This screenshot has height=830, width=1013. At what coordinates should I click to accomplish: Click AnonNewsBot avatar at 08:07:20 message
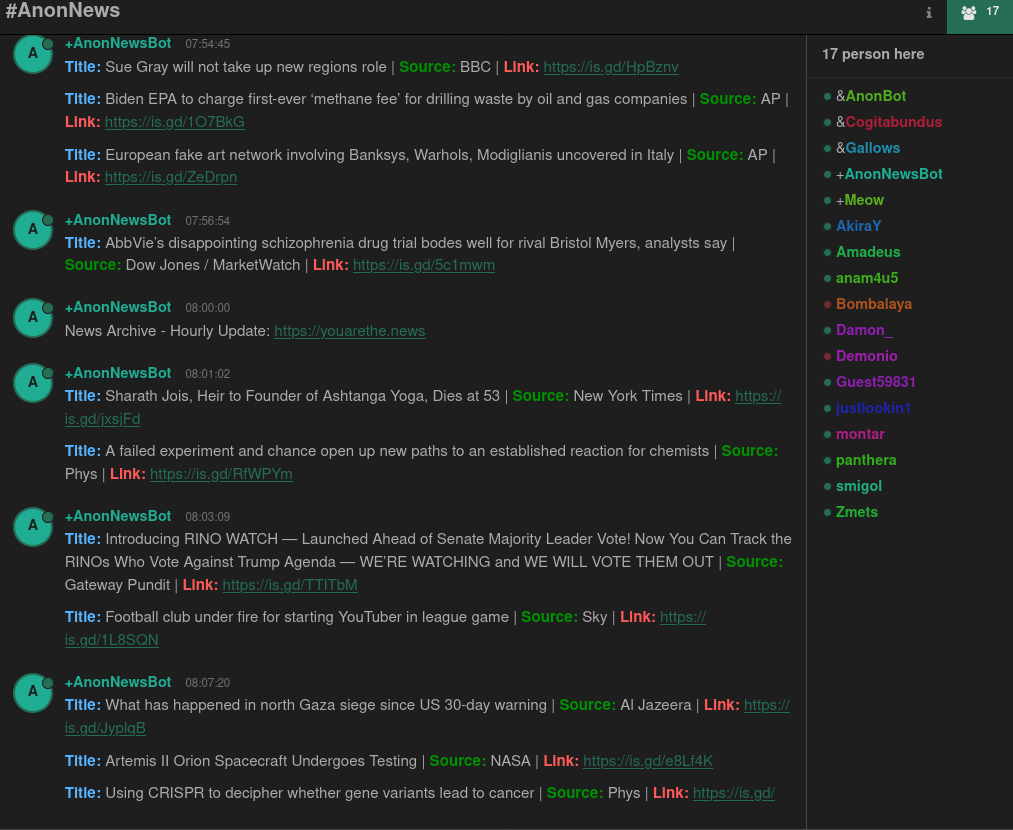(33, 692)
